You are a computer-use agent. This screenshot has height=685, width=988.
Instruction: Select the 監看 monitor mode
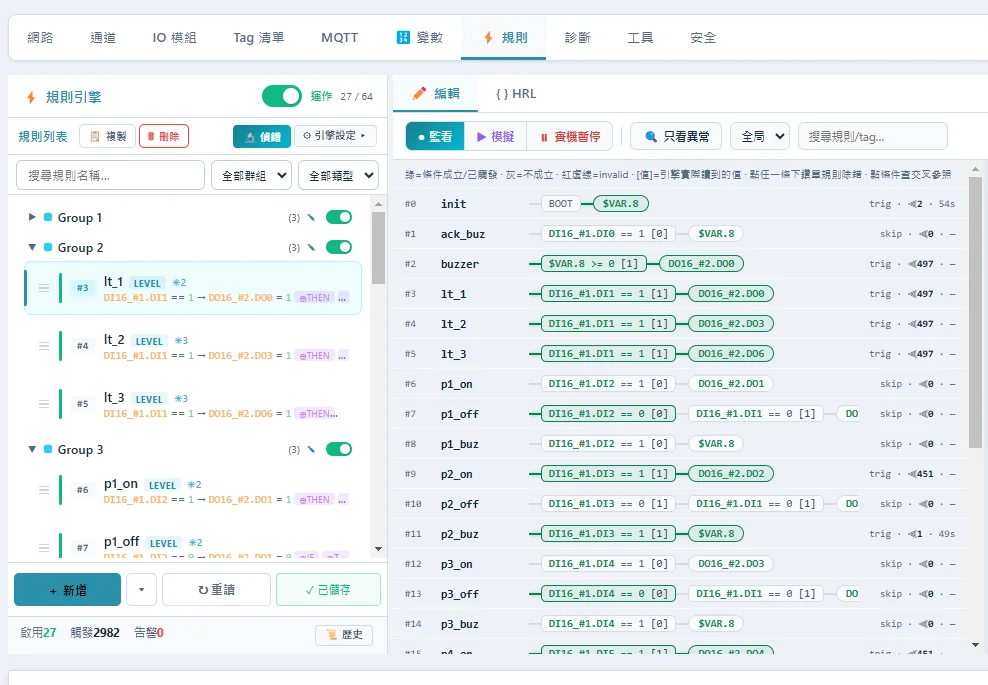[x=435, y=136]
